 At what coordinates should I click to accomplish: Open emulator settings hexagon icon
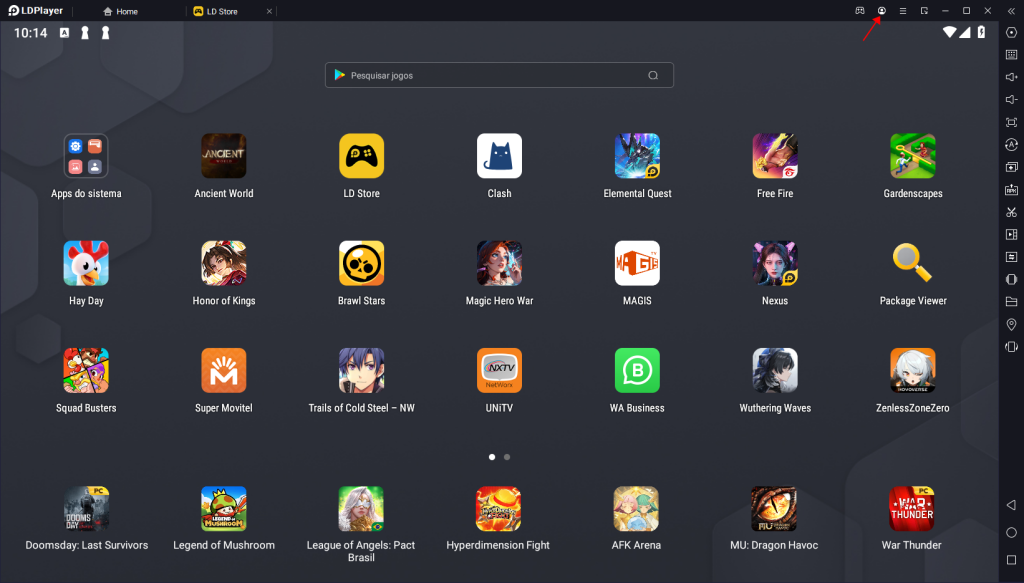click(x=1011, y=32)
